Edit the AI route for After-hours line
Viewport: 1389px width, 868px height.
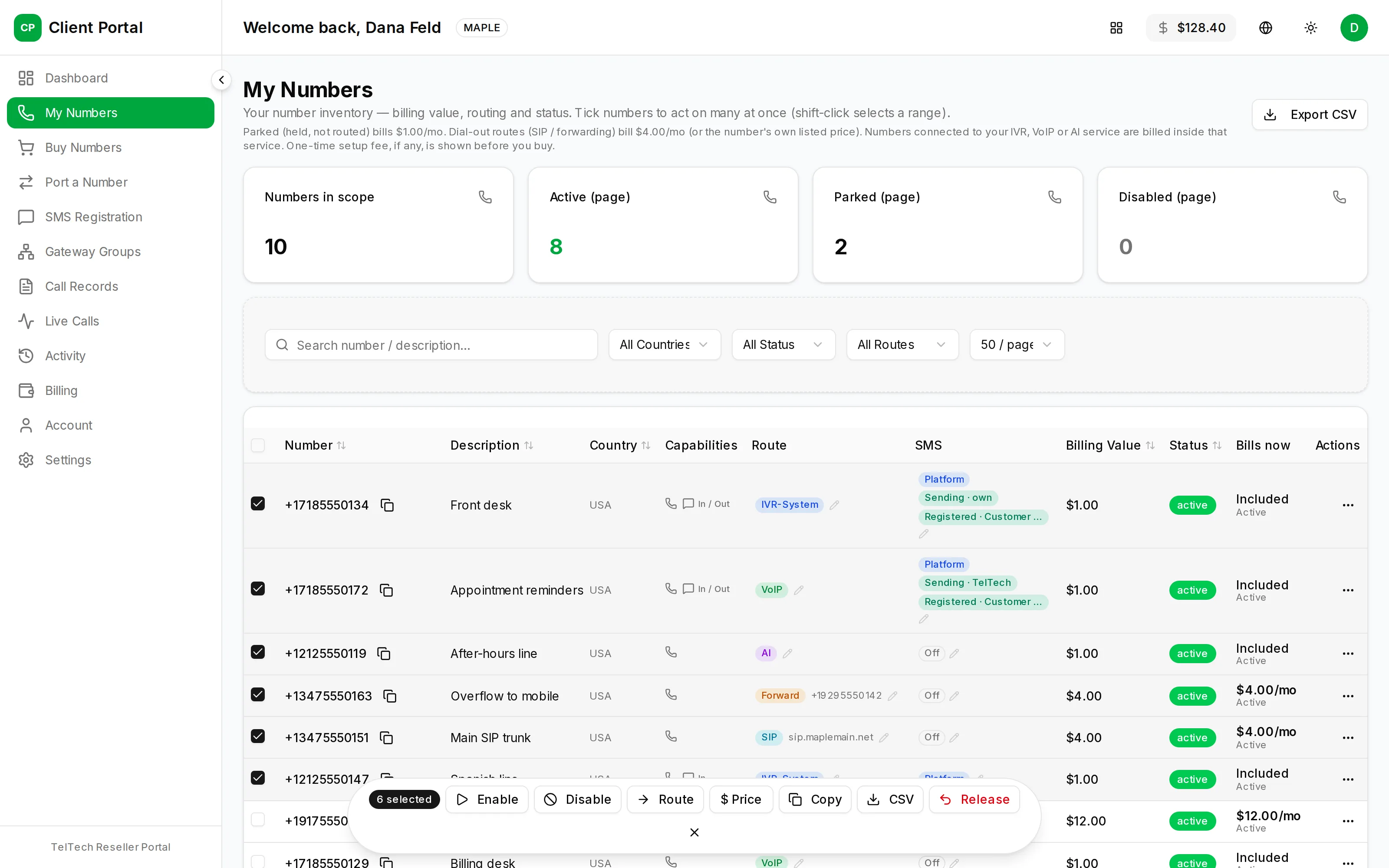(787, 653)
